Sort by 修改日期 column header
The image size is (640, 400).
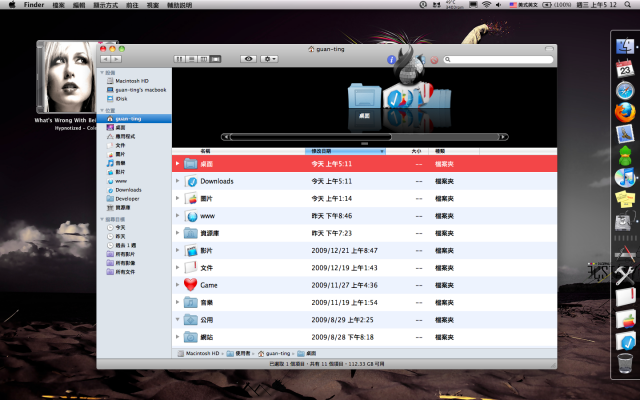[x=345, y=151]
